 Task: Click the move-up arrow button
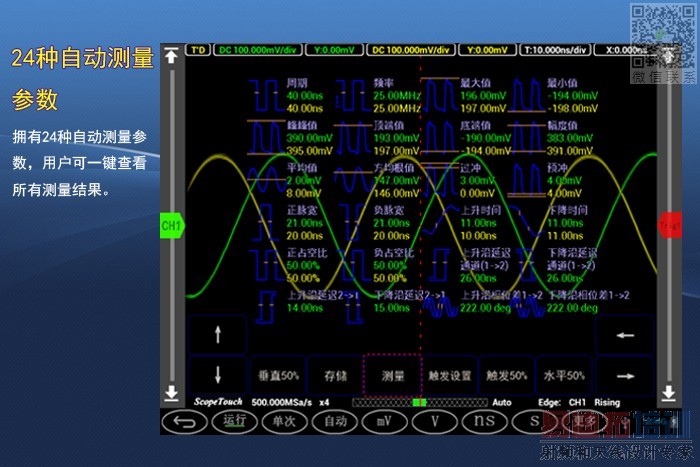point(218,334)
